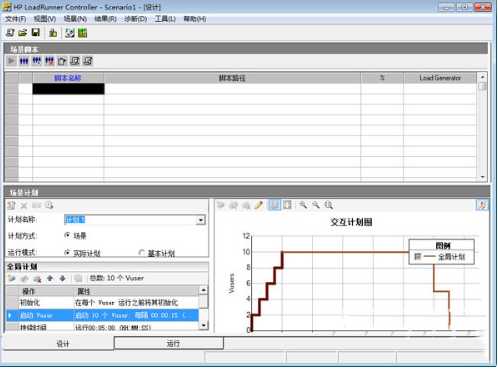
Task: Click the save scenario floppy disk icon
Action: pos(36,33)
